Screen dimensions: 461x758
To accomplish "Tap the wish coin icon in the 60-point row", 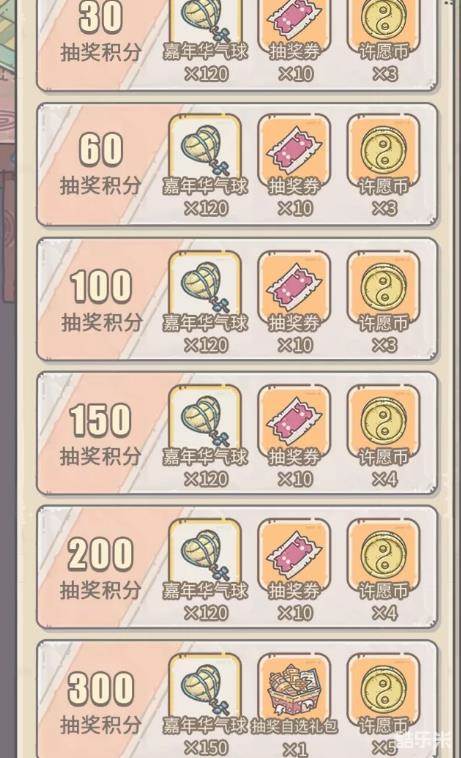I will click(384, 150).
